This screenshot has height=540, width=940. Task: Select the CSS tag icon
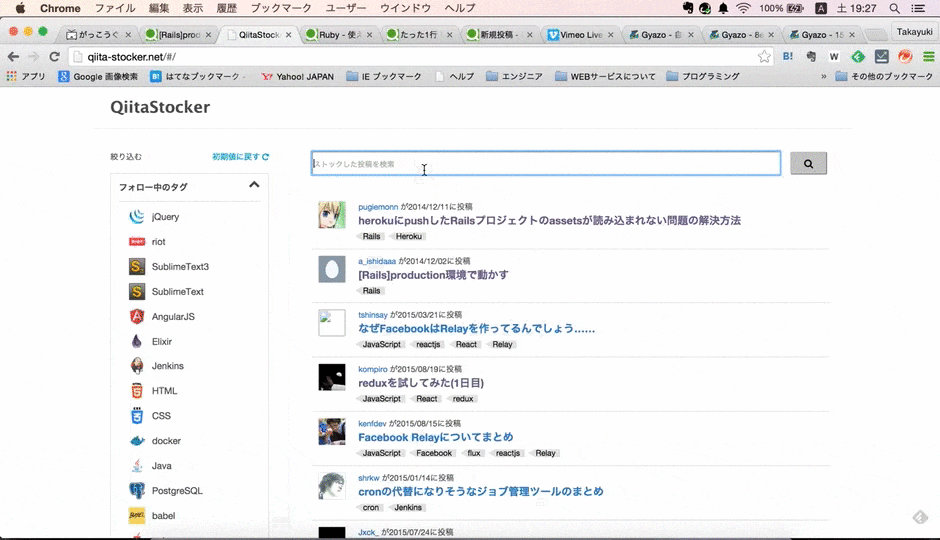[x=137, y=415]
